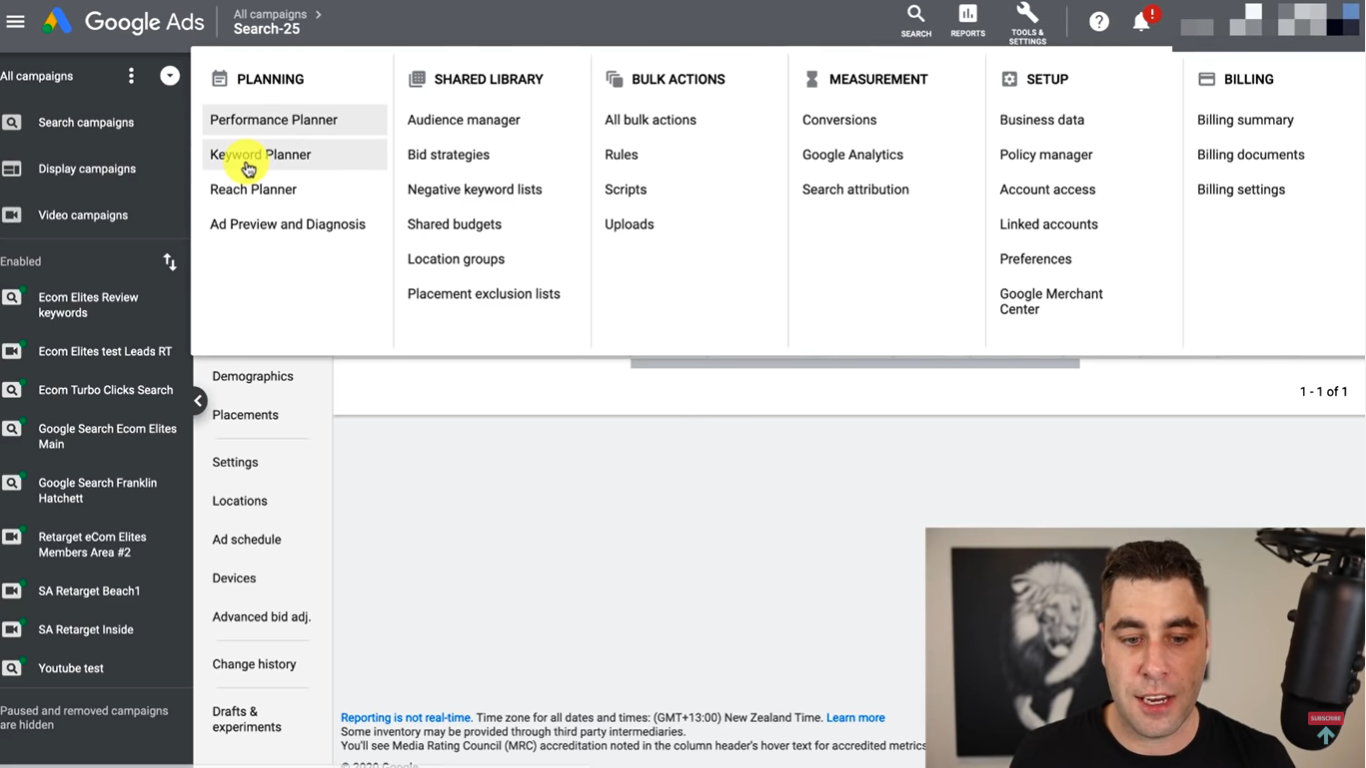
Task: Click the Billing card icon
Action: [1206, 79]
